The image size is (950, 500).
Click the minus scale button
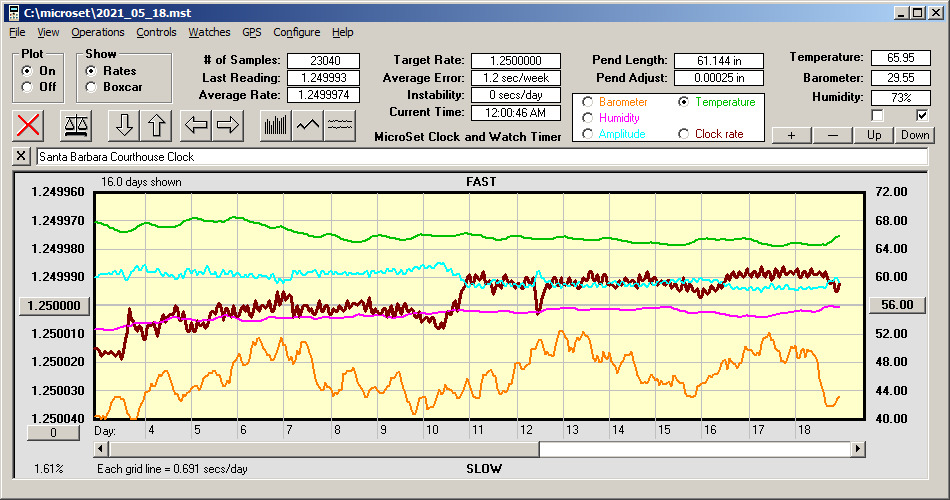tap(832, 135)
